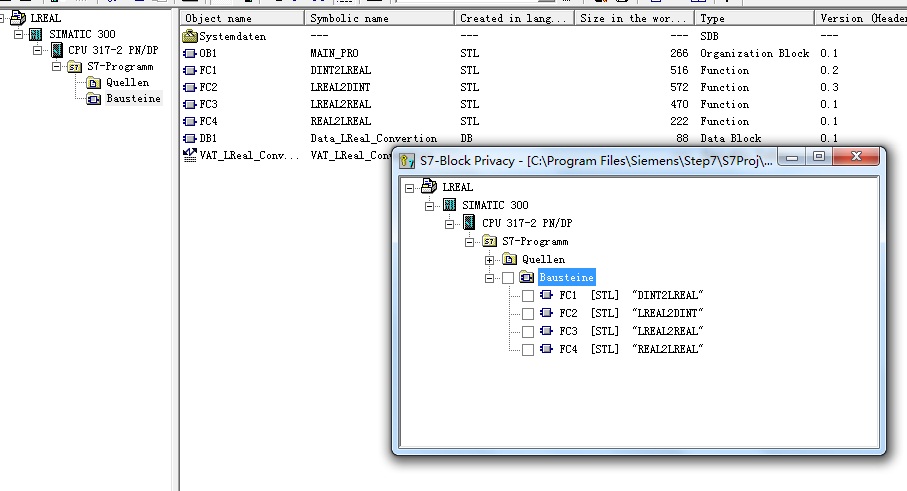The image size is (907, 491).
Task: Select MAIN_PRO symbolic name cell
Action: (334, 53)
